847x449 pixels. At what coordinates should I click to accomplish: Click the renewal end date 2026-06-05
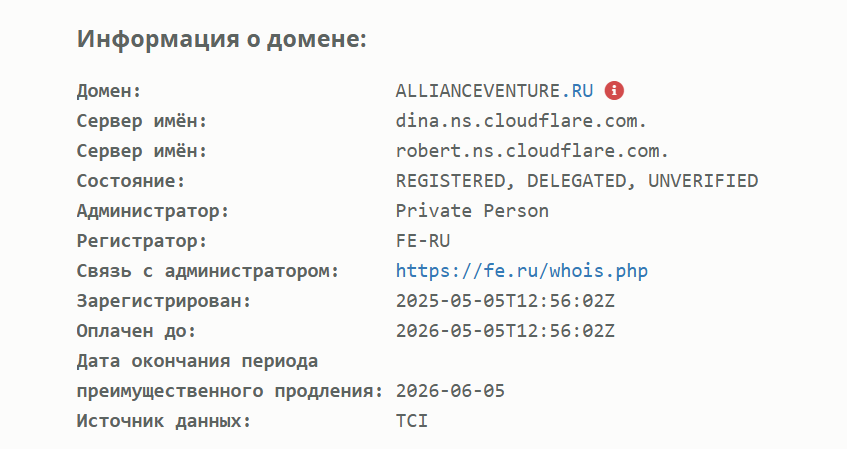tap(451, 391)
